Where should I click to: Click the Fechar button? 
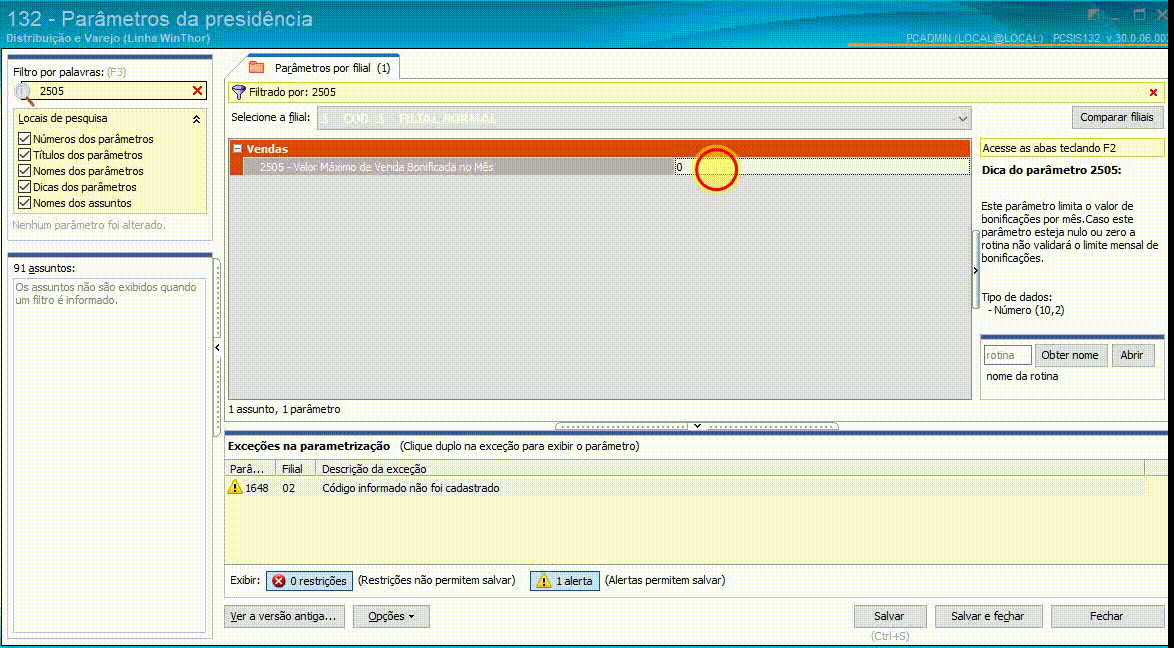[1106, 617]
